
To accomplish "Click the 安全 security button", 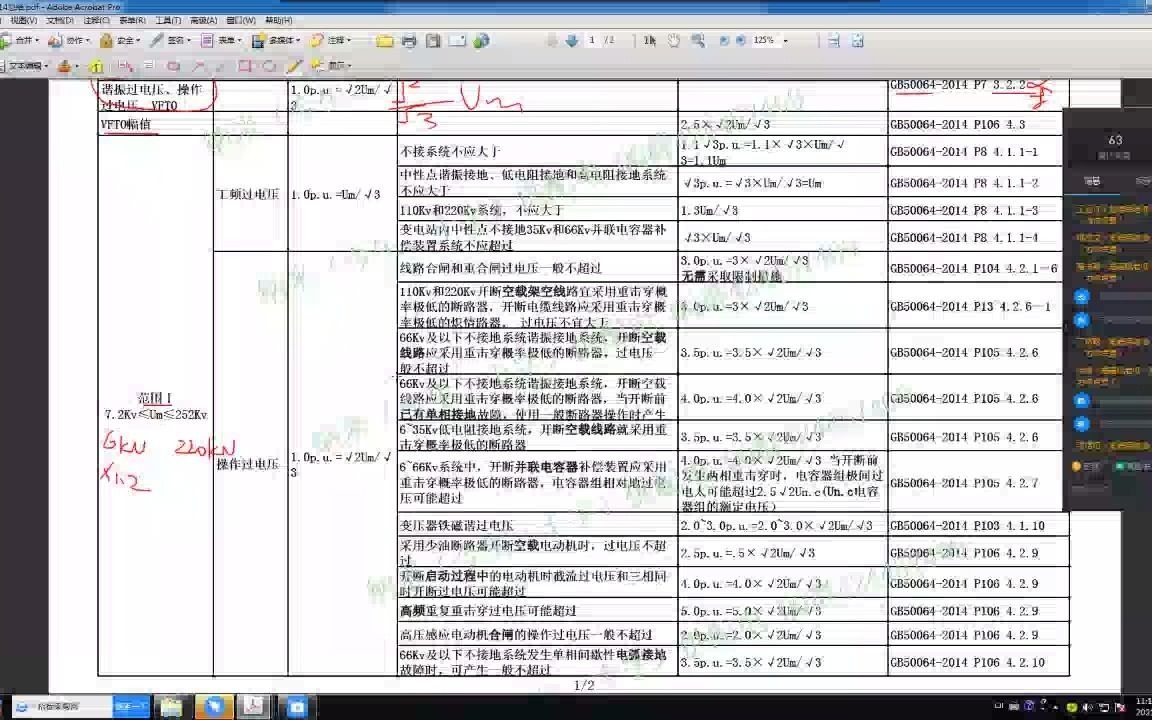I will 120,41.
